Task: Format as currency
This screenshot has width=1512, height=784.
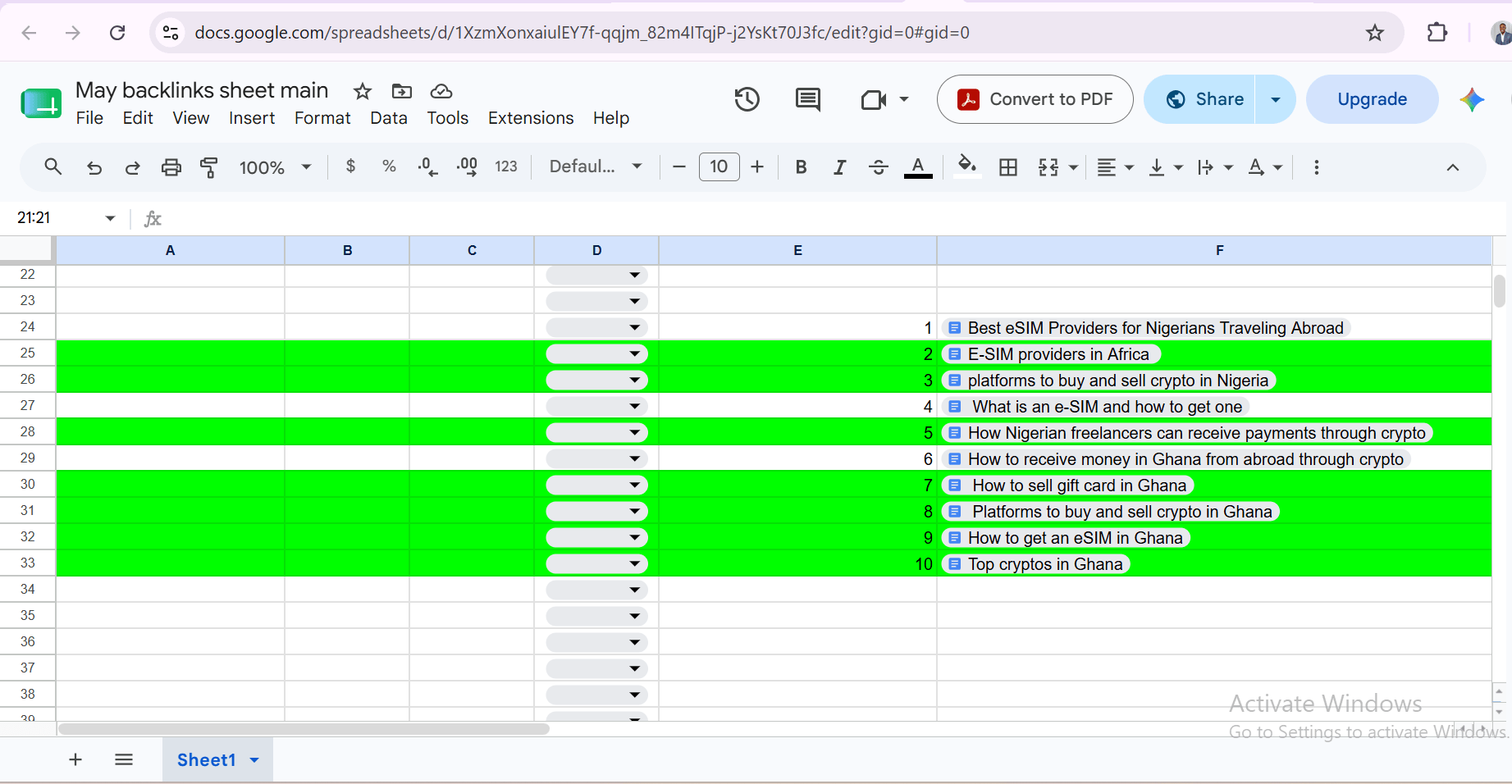Action: [x=350, y=166]
